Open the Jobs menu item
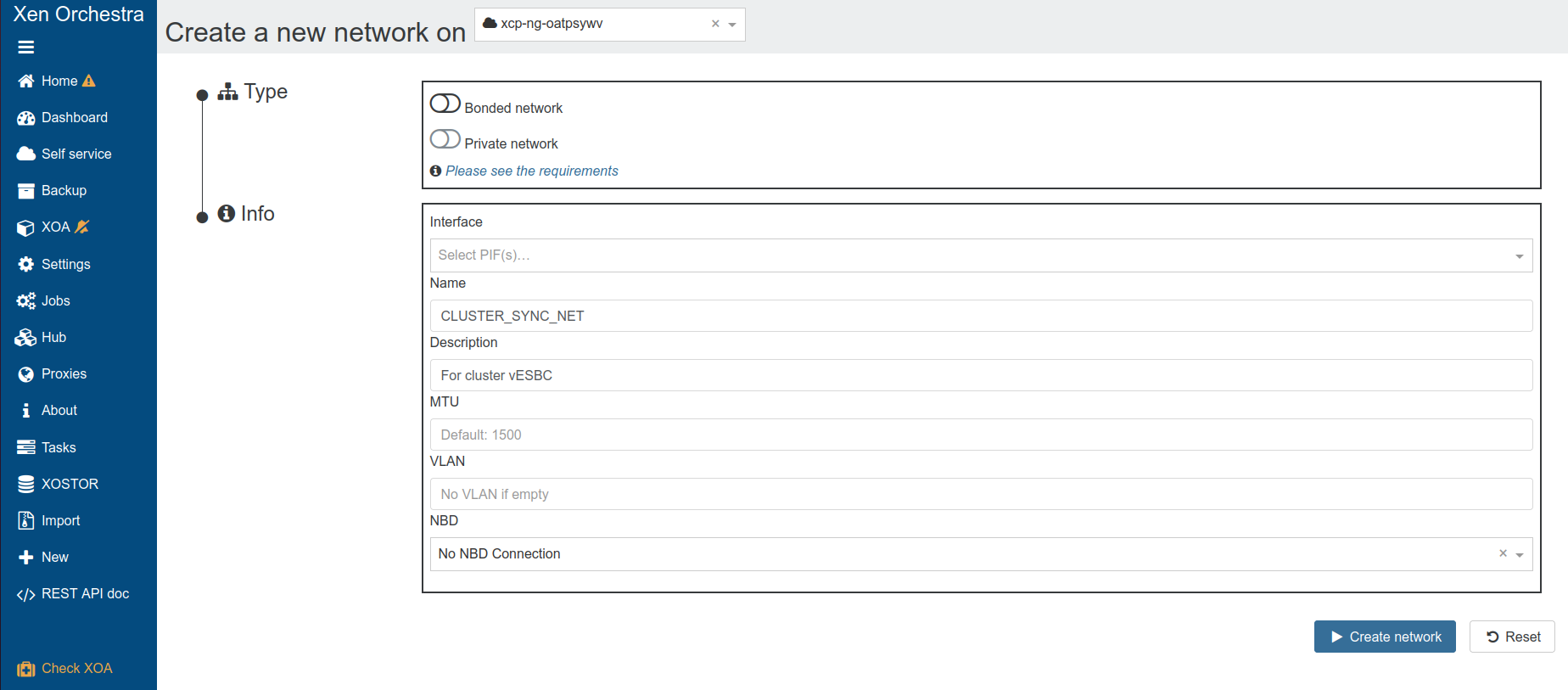 point(55,301)
